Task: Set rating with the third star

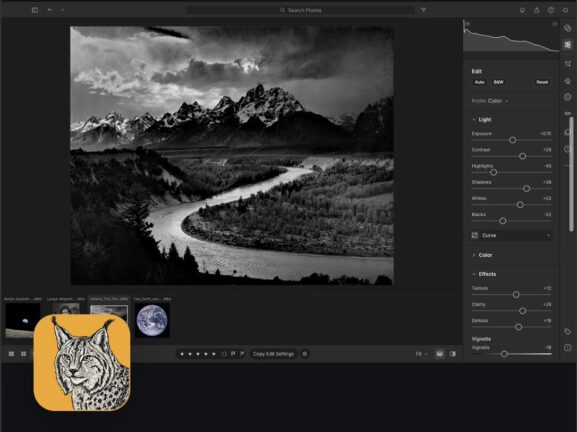Action: (198, 354)
